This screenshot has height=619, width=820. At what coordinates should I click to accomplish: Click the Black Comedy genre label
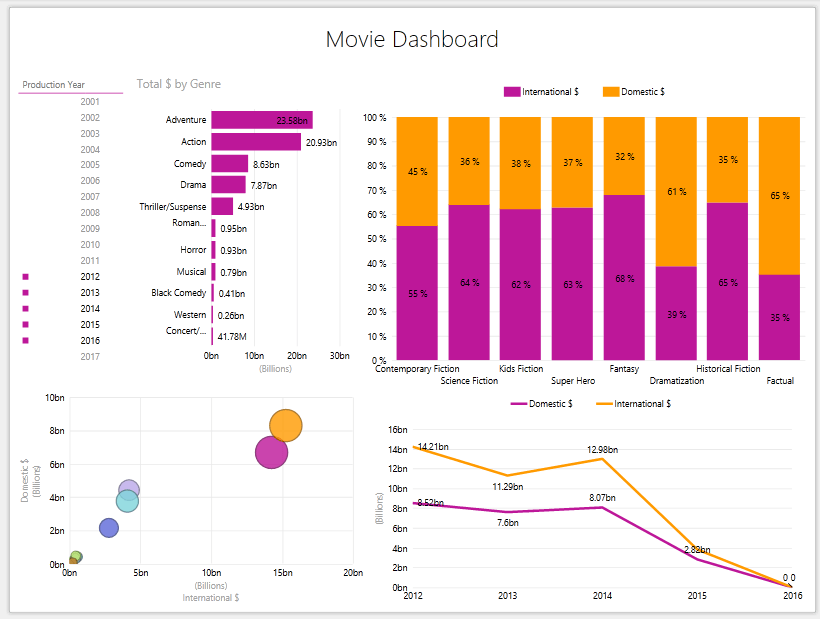tap(178, 293)
